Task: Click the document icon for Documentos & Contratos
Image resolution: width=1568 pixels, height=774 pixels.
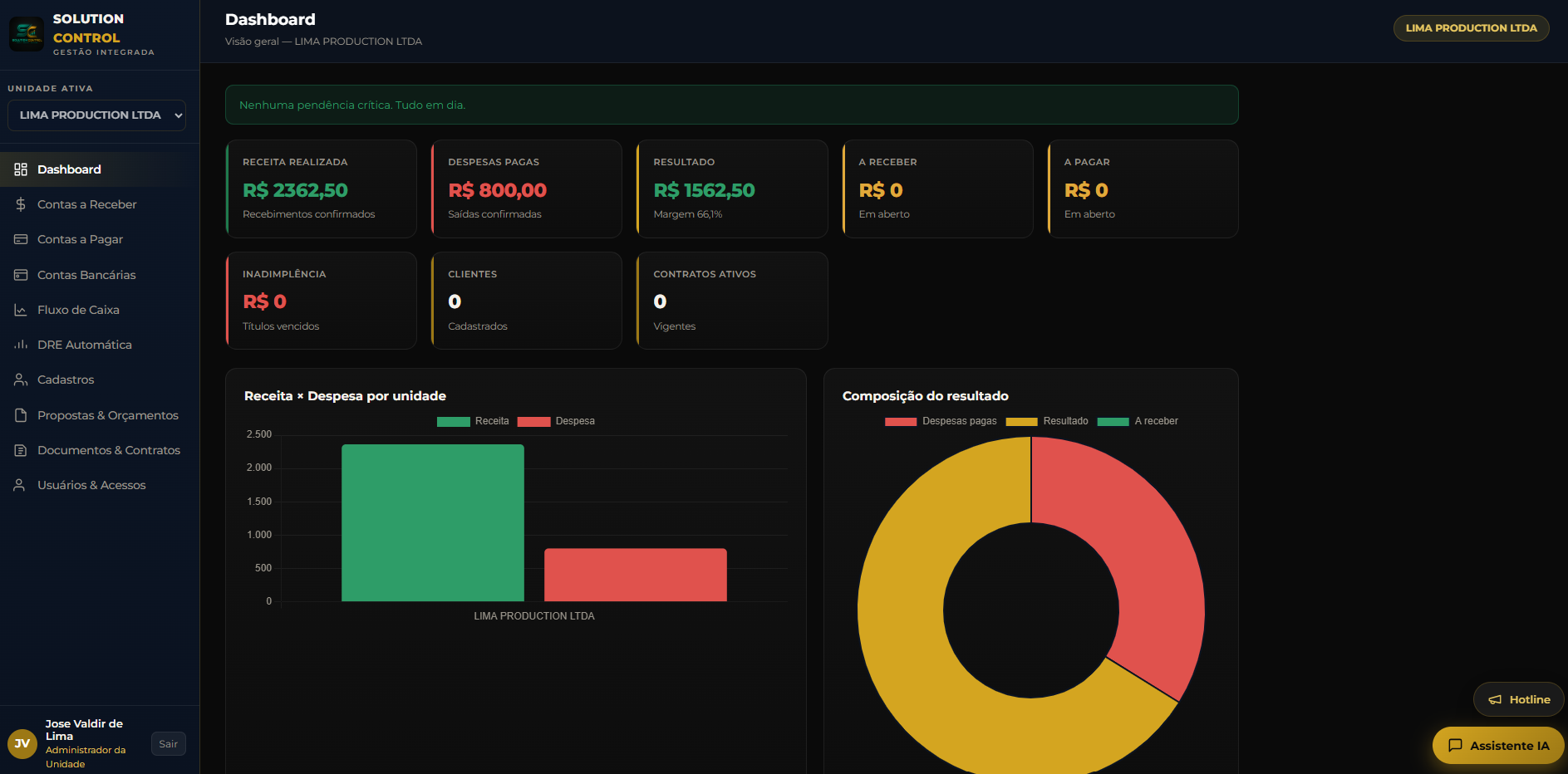Action: (x=21, y=450)
